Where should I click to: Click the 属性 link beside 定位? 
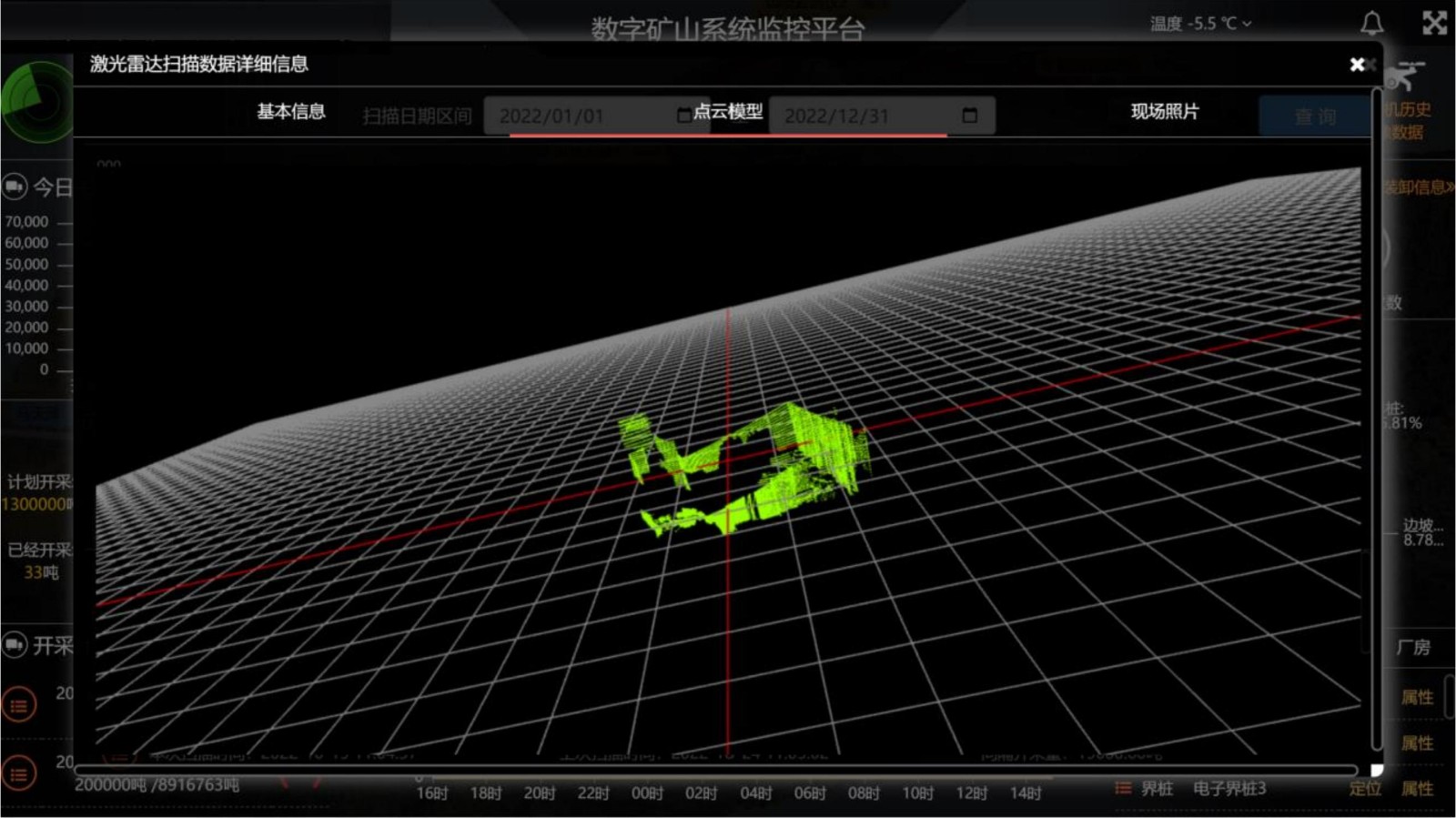pyautogui.click(x=1416, y=789)
